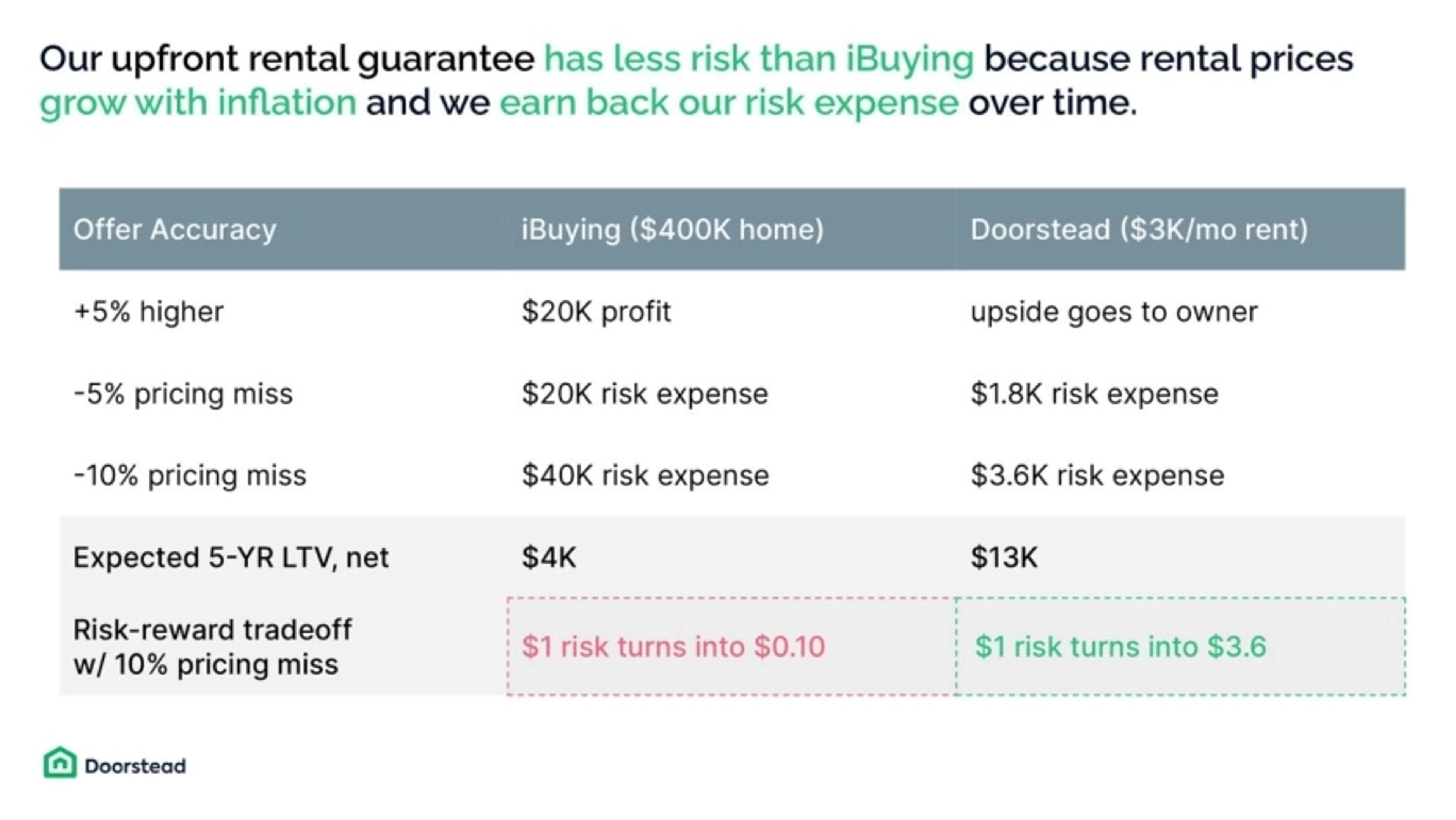The width and height of the screenshot is (1456, 820).
Task: Click the '$4K' iBuying LTV value
Action: tap(549, 558)
